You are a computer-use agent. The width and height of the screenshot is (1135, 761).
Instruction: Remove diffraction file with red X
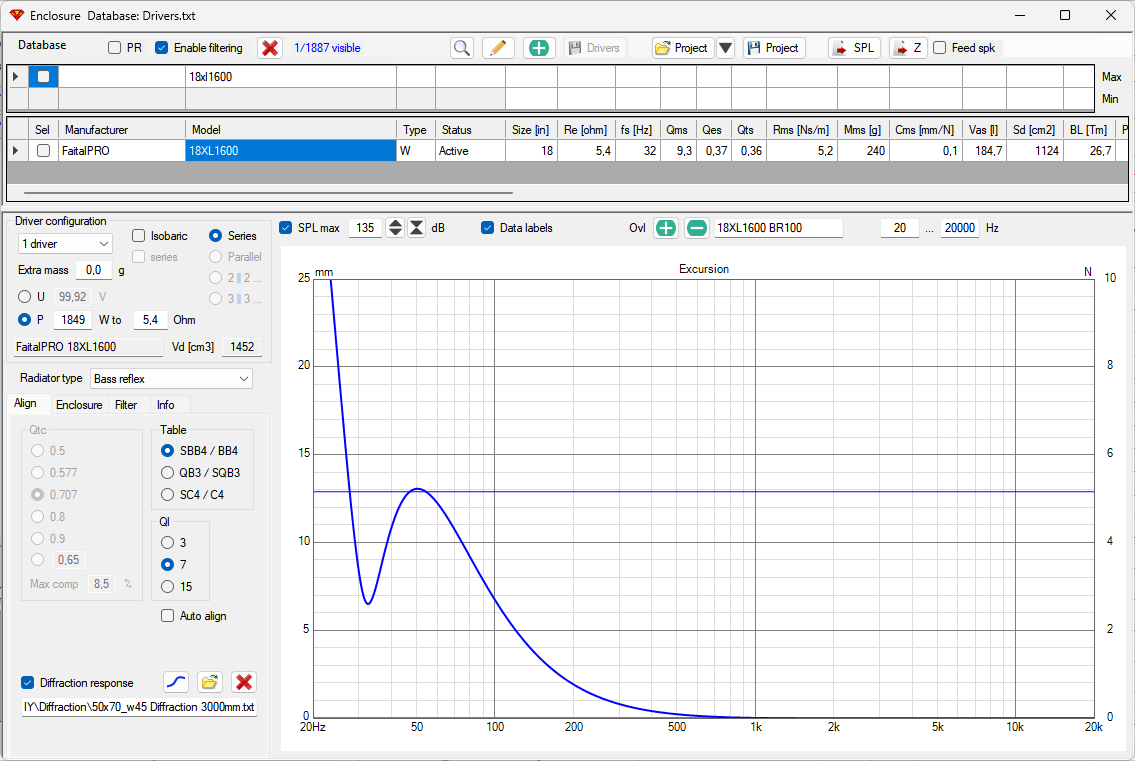coord(244,682)
